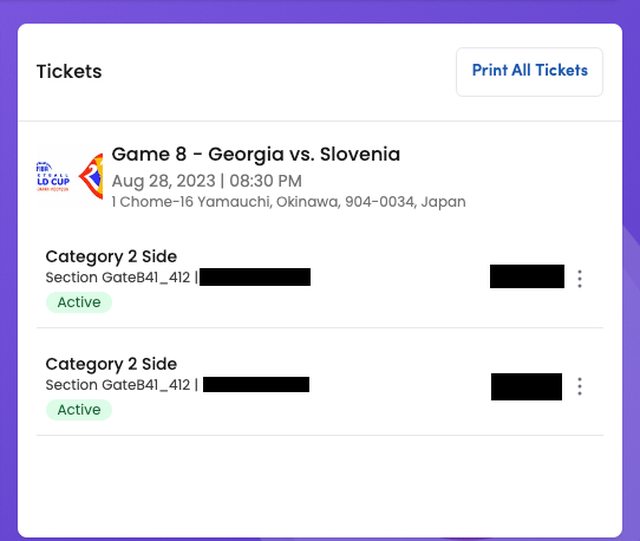Screen dimensions: 640x541
Task: Click first ticket's redacted box after the section
Action: (x=255, y=277)
